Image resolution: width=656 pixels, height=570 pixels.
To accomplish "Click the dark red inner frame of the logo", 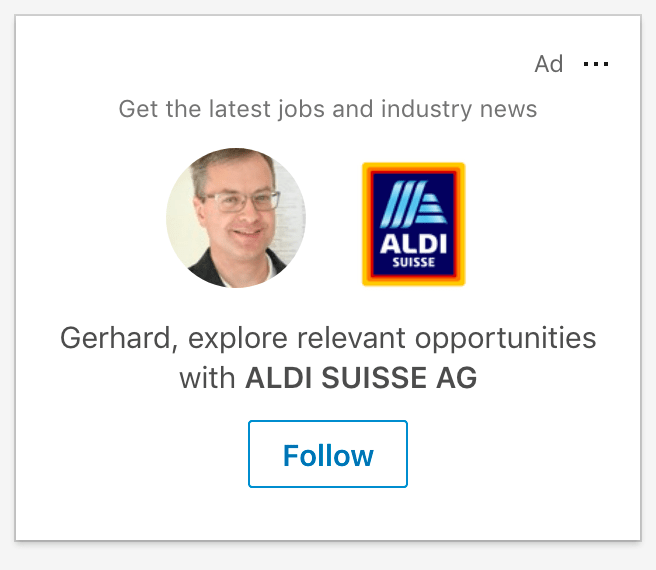I will (x=373, y=224).
